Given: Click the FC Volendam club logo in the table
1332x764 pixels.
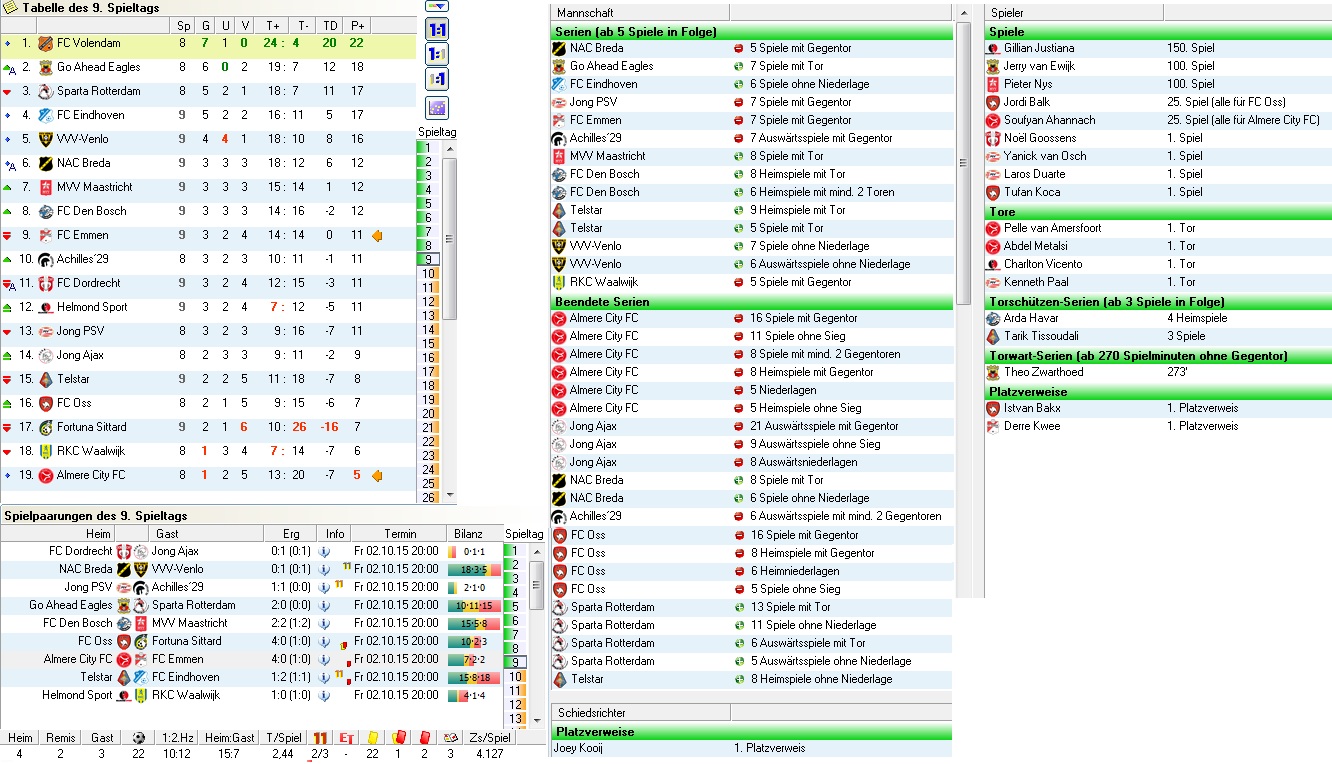Looking at the screenshot, I should pyautogui.click(x=45, y=43).
